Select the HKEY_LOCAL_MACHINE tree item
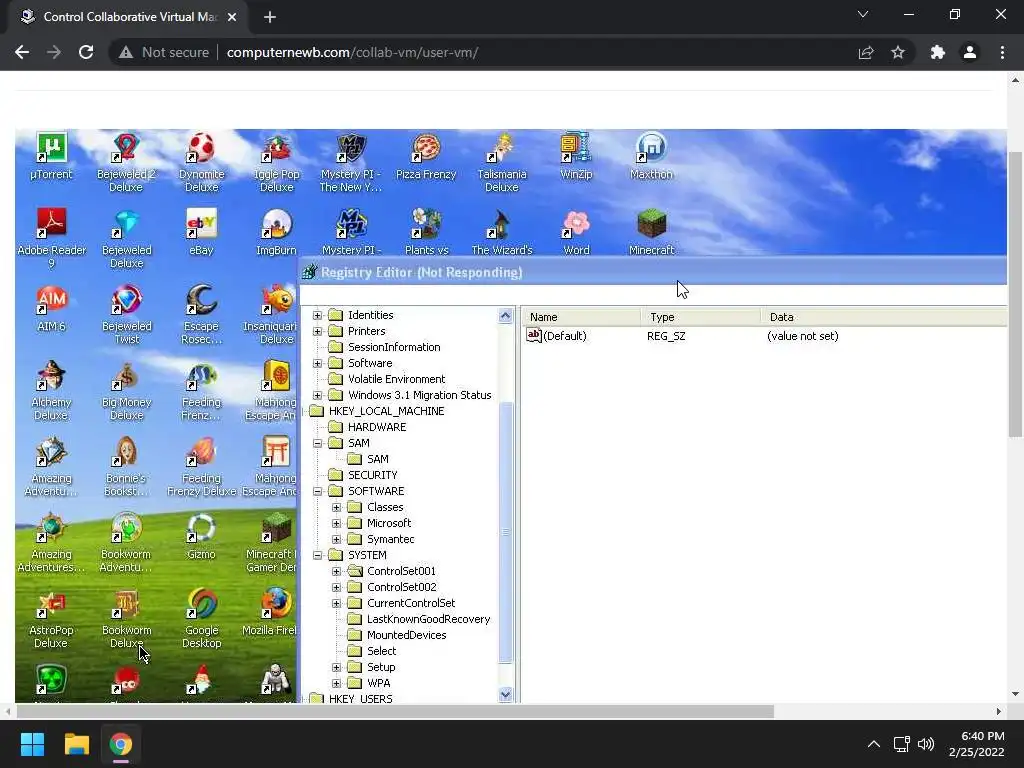This screenshot has width=1024, height=768. (386, 411)
